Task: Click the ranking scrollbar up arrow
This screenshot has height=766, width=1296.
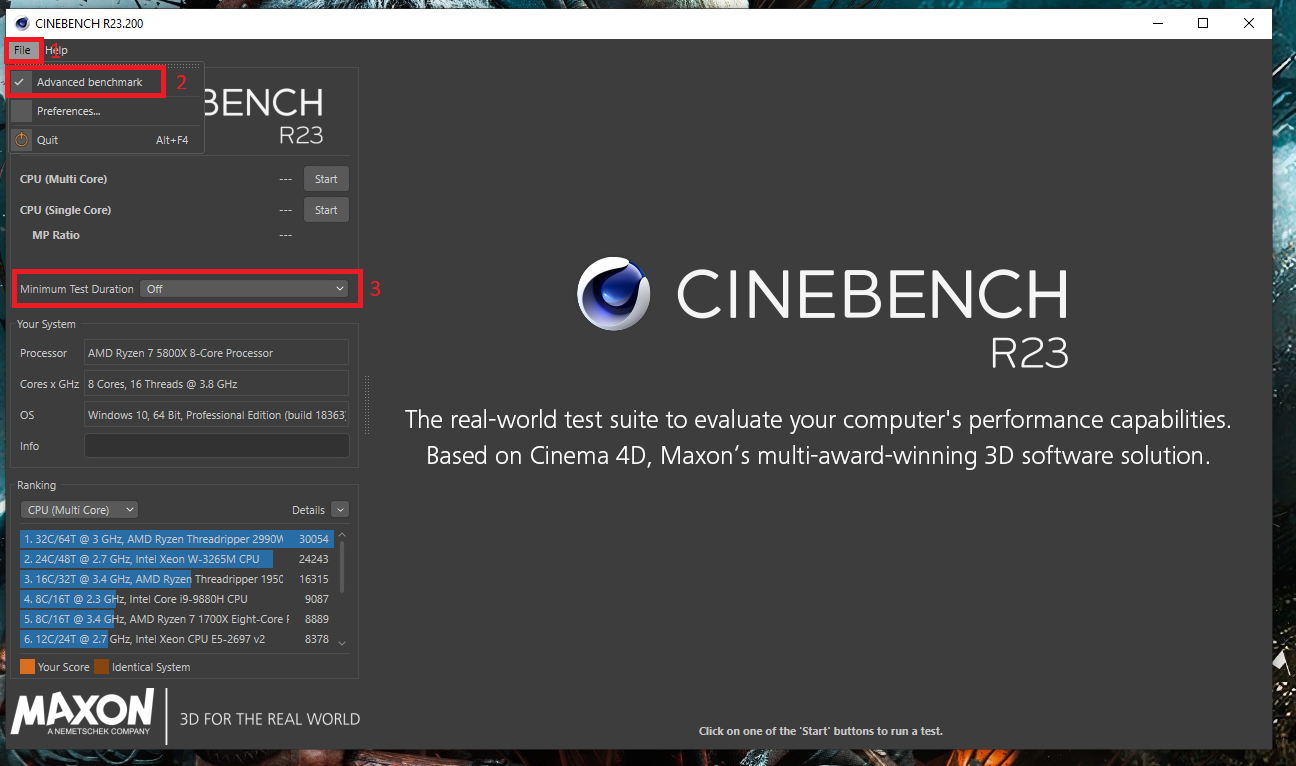Action: pyautogui.click(x=343, y=535)
